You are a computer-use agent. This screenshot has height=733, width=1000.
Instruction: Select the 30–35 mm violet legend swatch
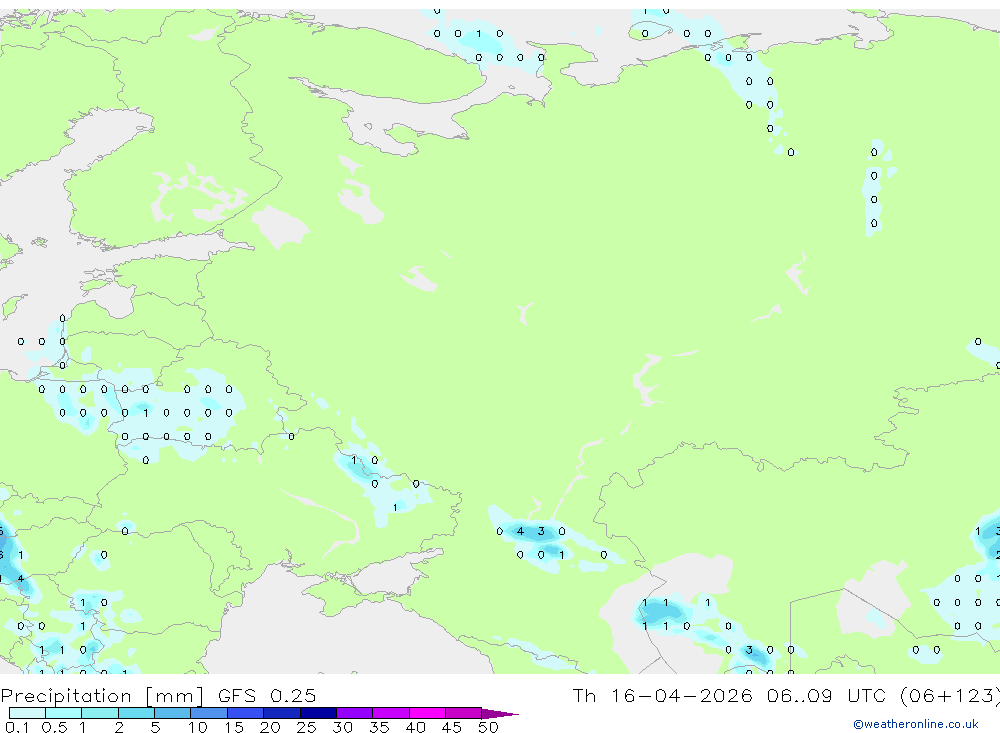pyautogui.click(x=354, y=713)
